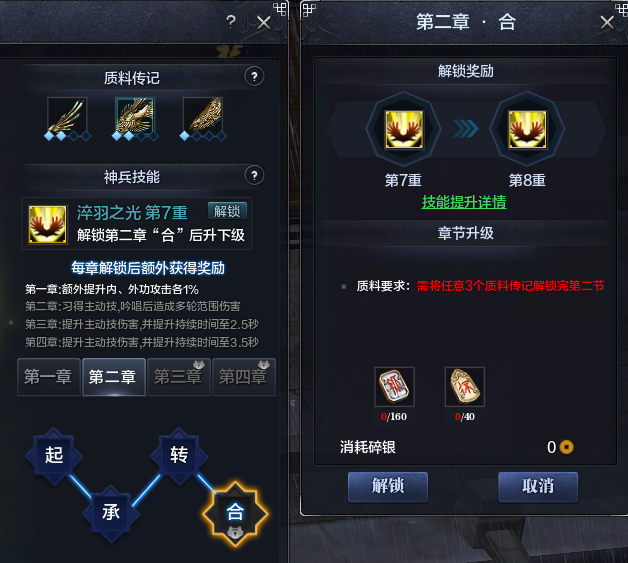Click the 淬羽之光 skill icon
The width and height of the screenshot is (628, 563).
(48, 224)
